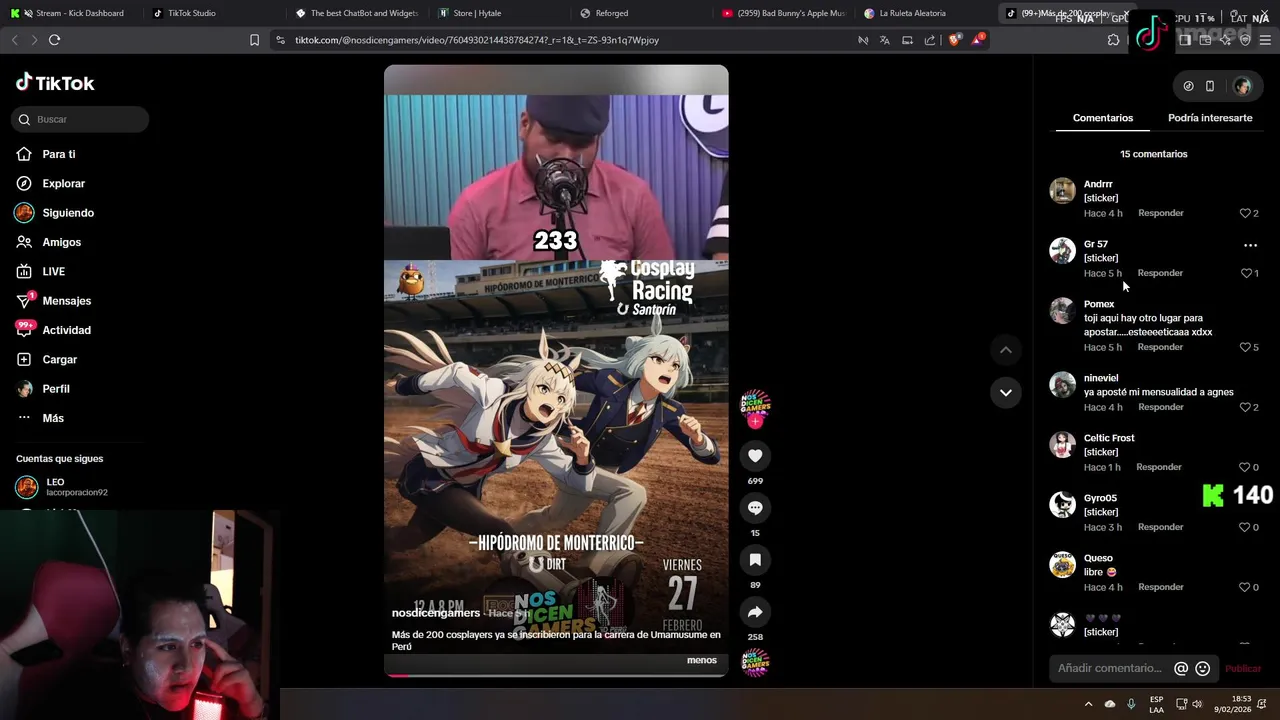This screenshot has width=1280, height=720.
Task: Open the spinning sound disc thumbnail
Action: coord(755,662)
